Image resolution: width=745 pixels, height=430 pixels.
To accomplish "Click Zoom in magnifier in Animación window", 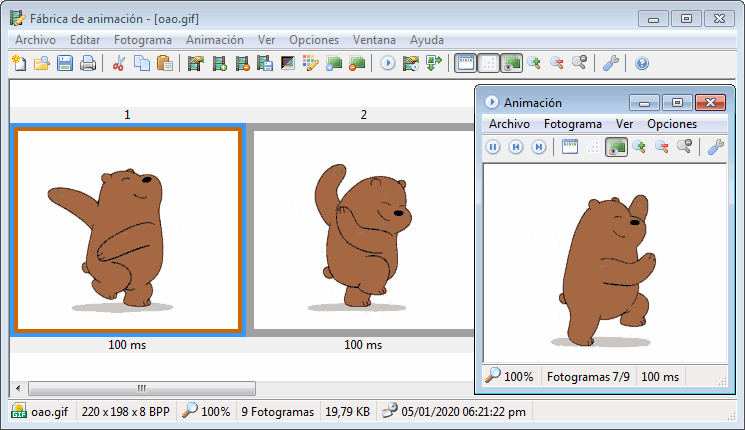I will coord(639,147).
